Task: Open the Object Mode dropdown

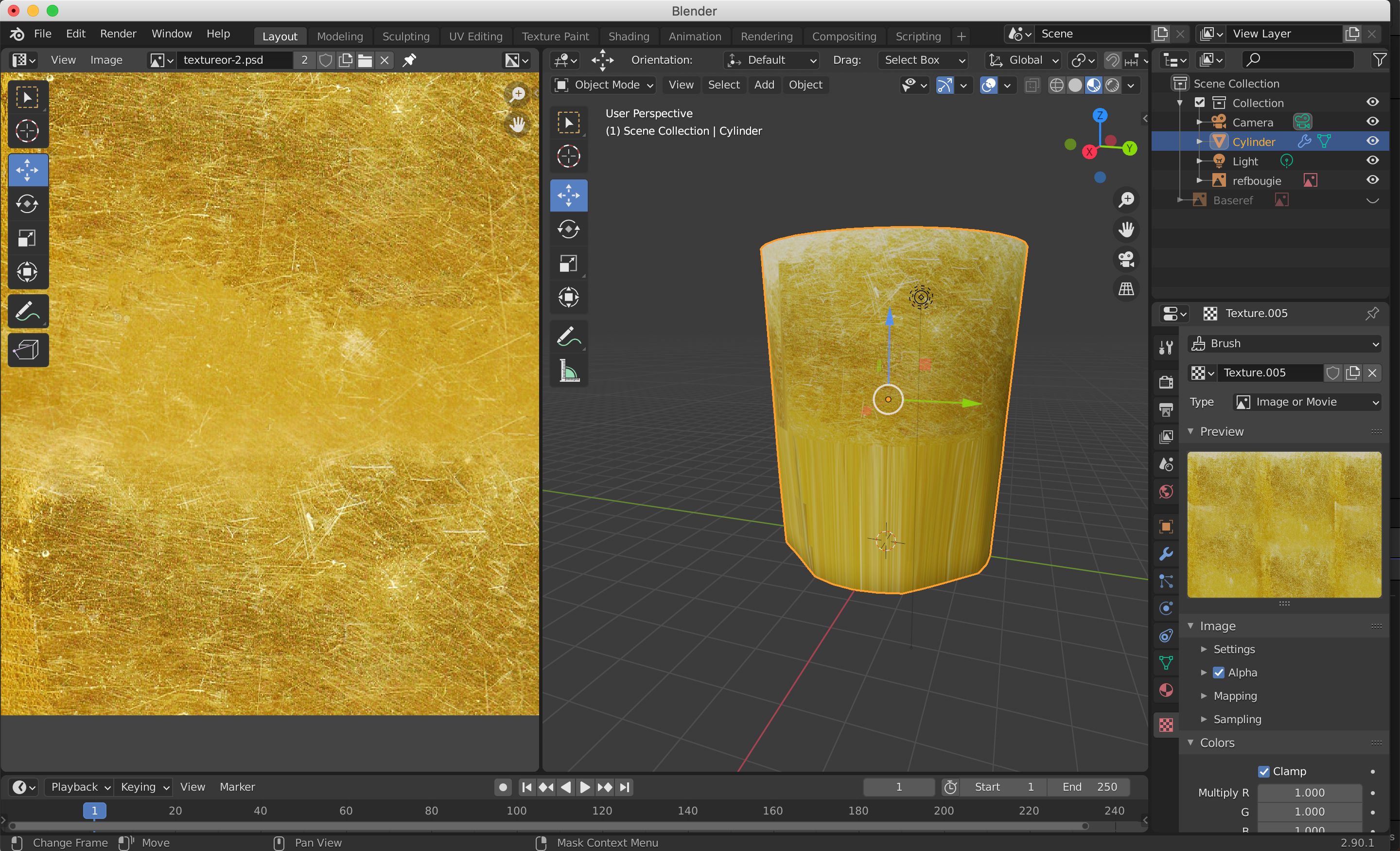Action: point(604,85)
